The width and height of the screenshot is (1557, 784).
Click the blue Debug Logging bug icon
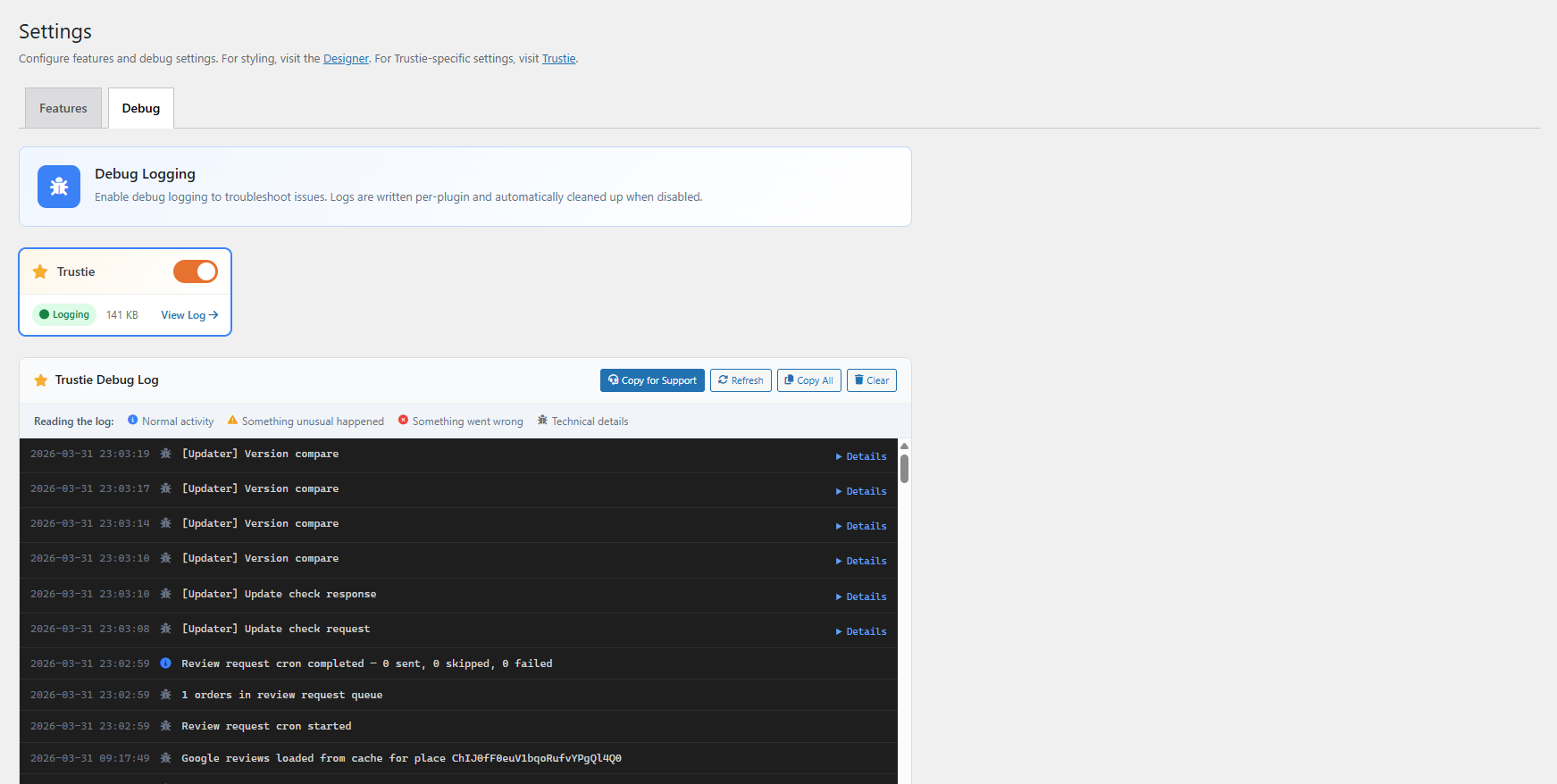59,187
